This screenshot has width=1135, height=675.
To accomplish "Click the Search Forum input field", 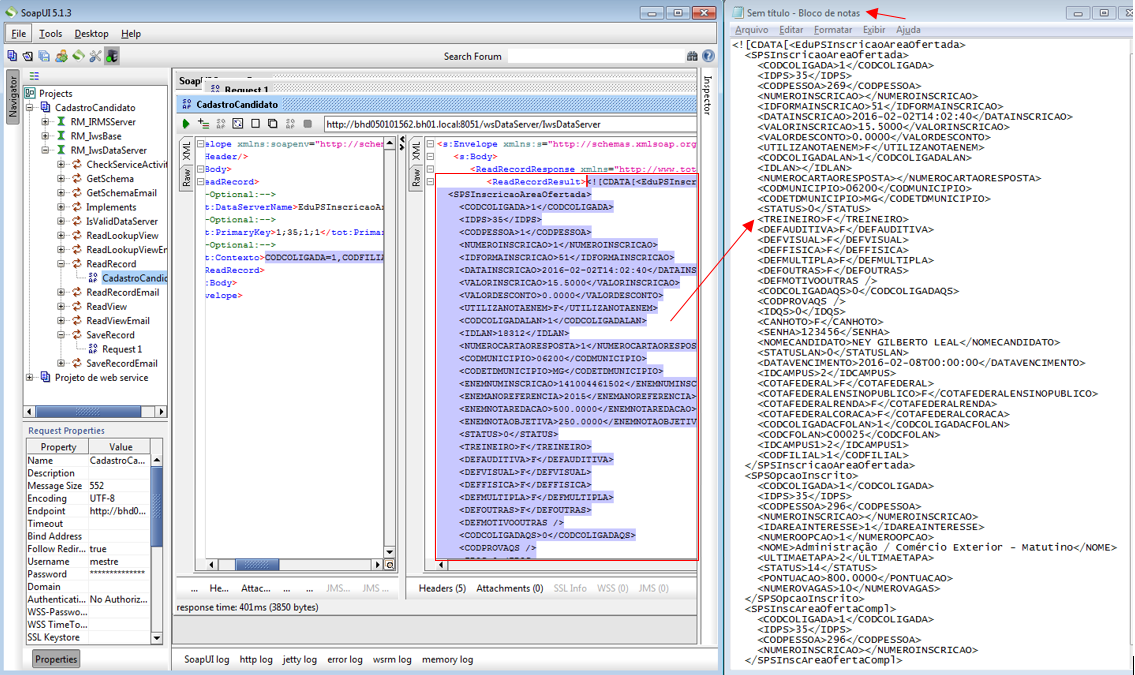I will (596, 56).
